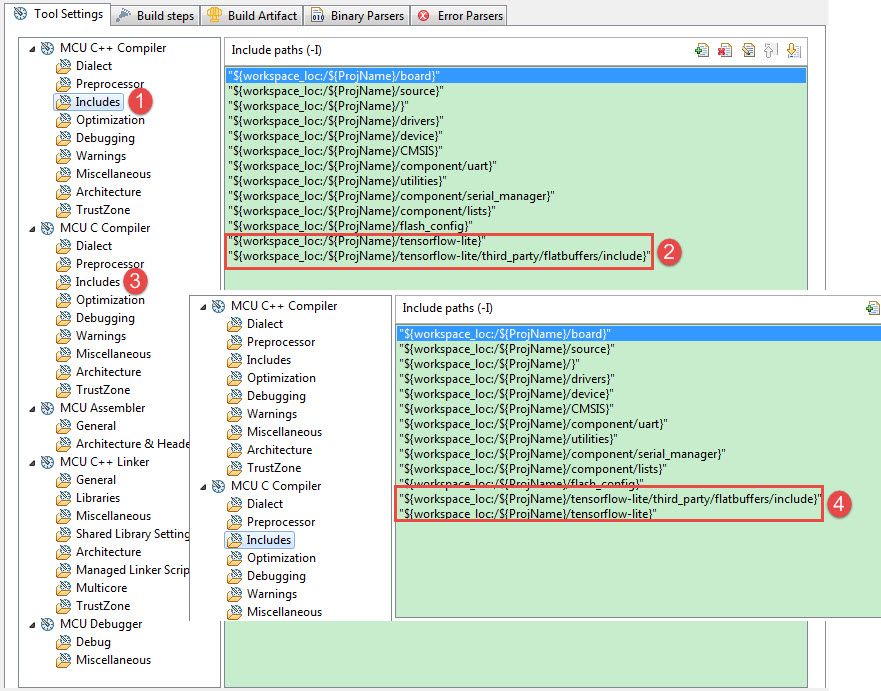Collapse MCU C++ Compiler in the left tree
This screenshot has height=691, width=881.
pos(33,49)
